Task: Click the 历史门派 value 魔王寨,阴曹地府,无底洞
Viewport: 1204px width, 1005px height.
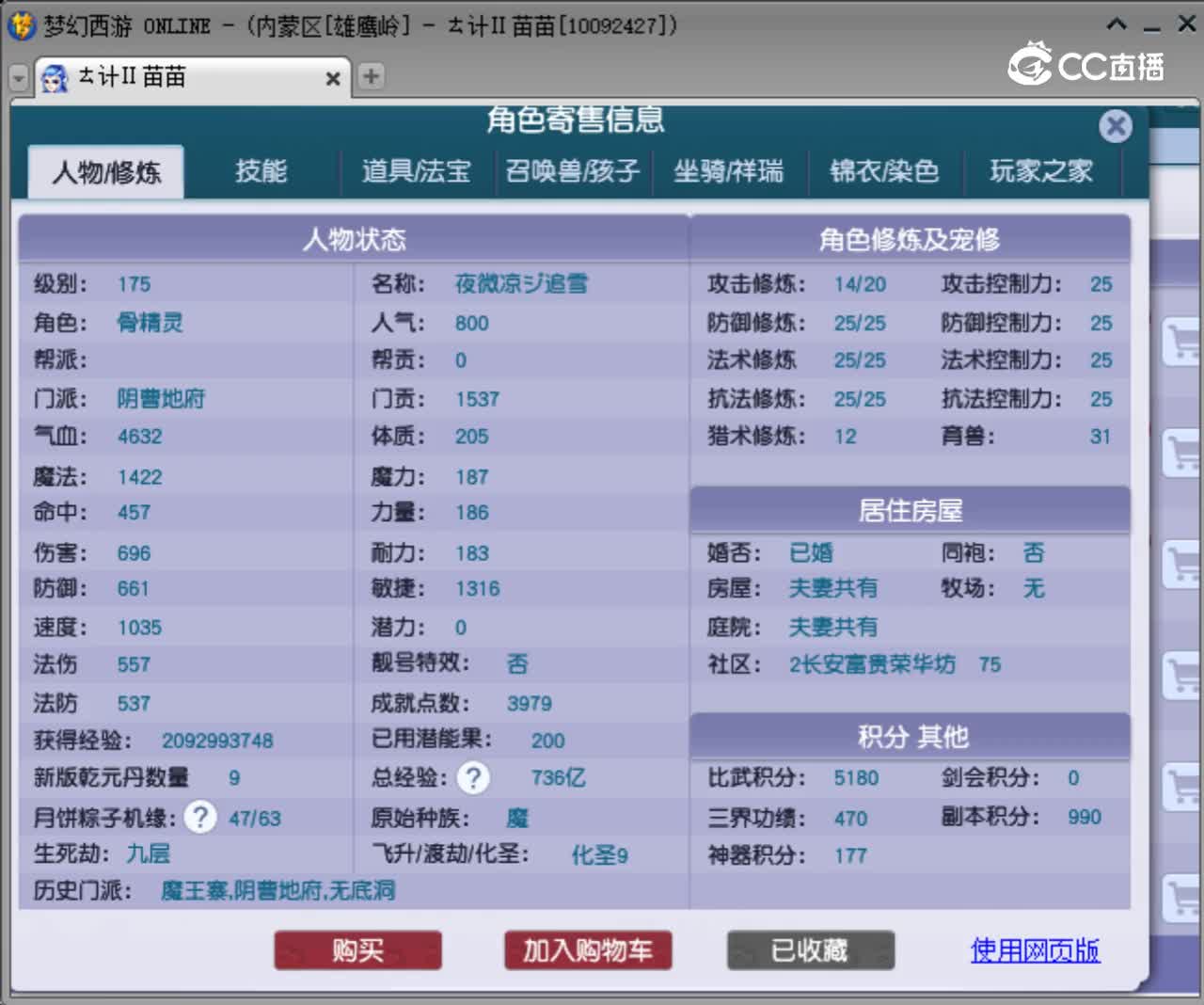Action: point(277,890)
